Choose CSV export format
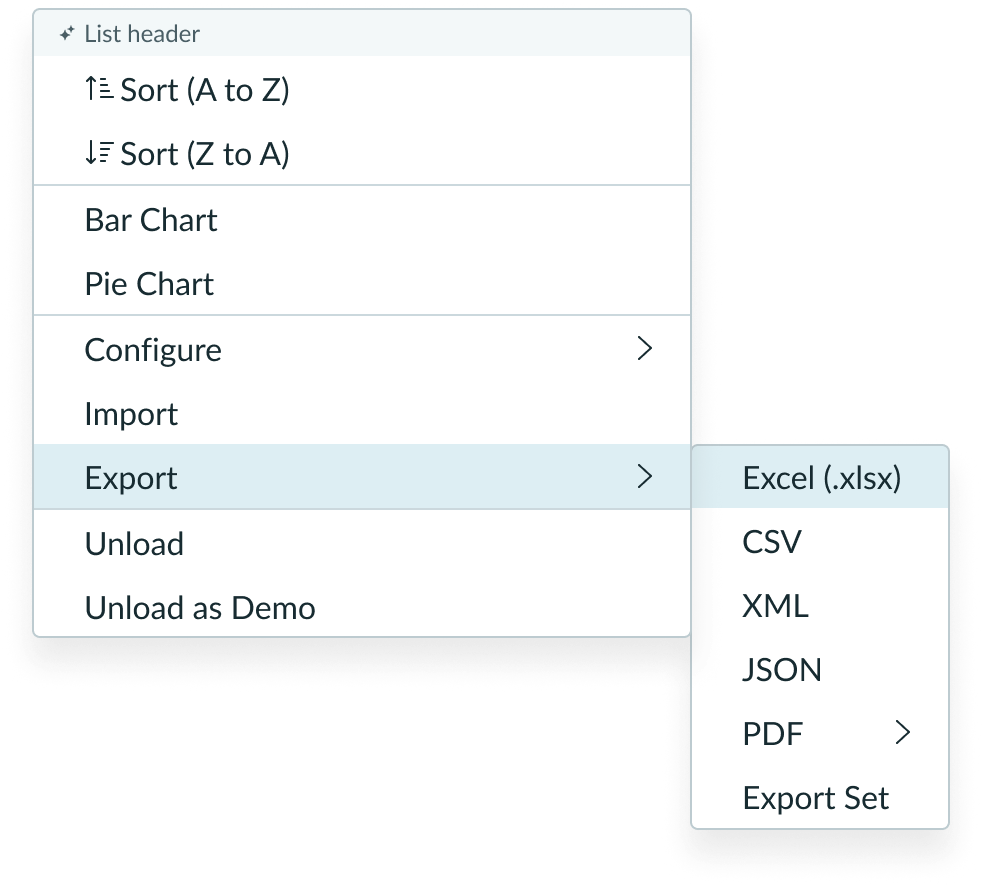Viewport: 982px width, 886px height. tap(771, 541)
